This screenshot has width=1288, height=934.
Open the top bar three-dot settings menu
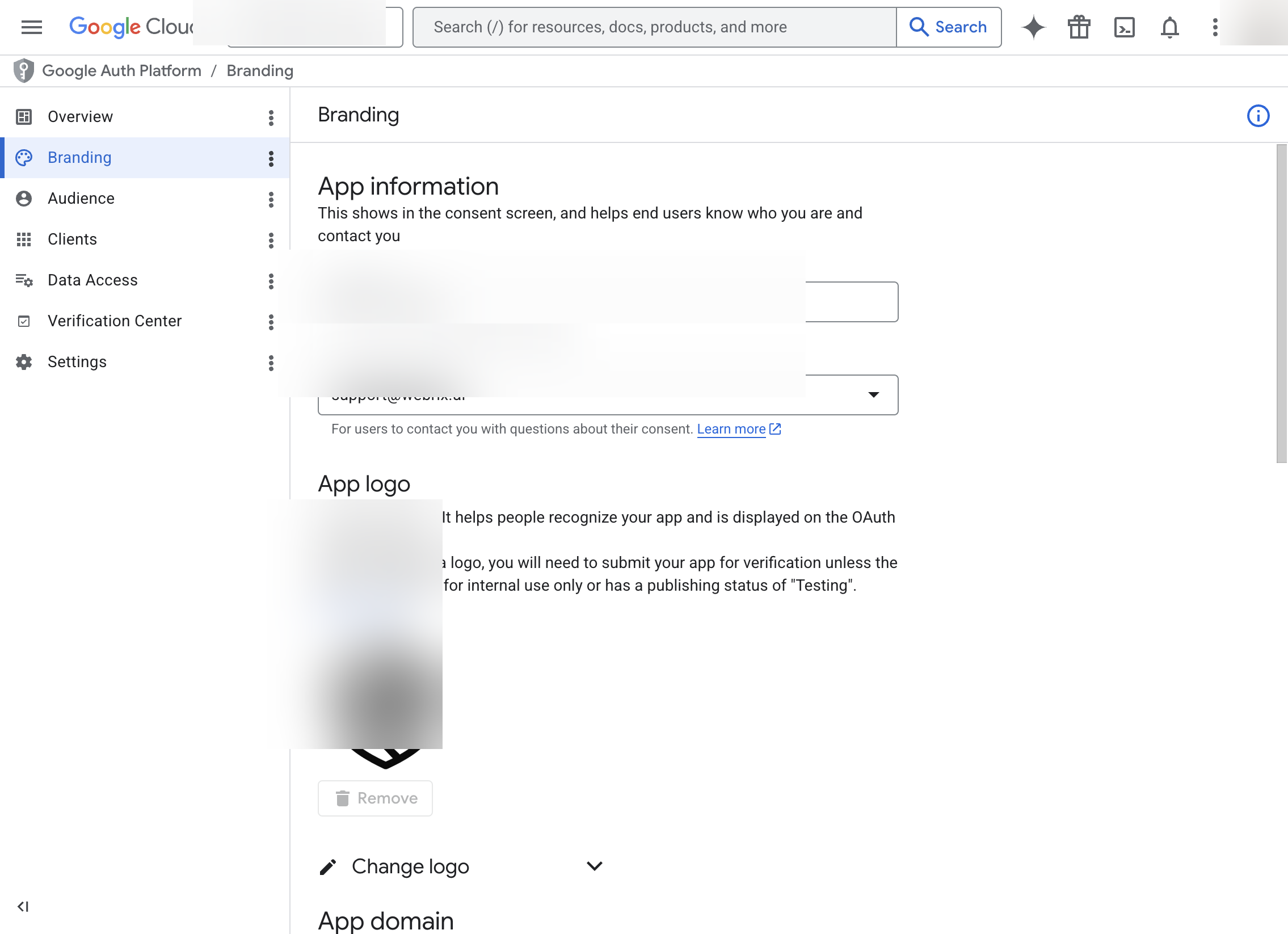1215,27
